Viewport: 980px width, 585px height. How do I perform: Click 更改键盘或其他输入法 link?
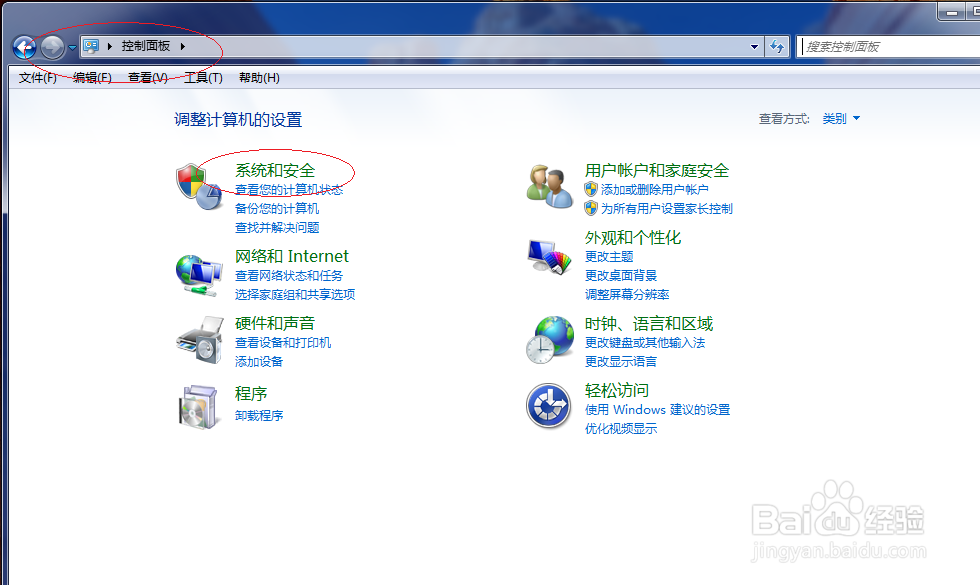(645, 342)
